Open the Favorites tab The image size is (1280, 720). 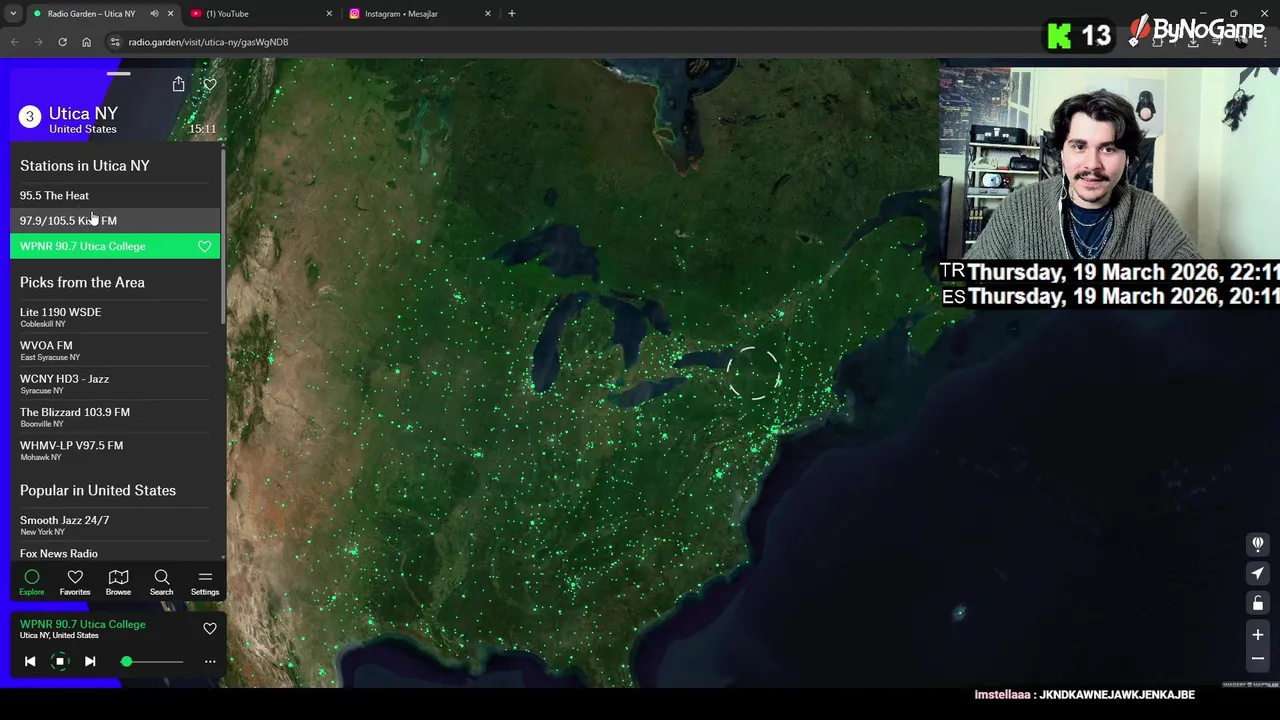75,582
